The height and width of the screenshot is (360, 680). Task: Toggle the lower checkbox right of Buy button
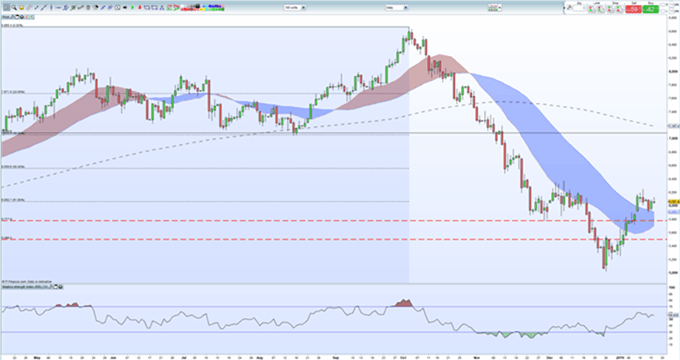tap(663, 11)
